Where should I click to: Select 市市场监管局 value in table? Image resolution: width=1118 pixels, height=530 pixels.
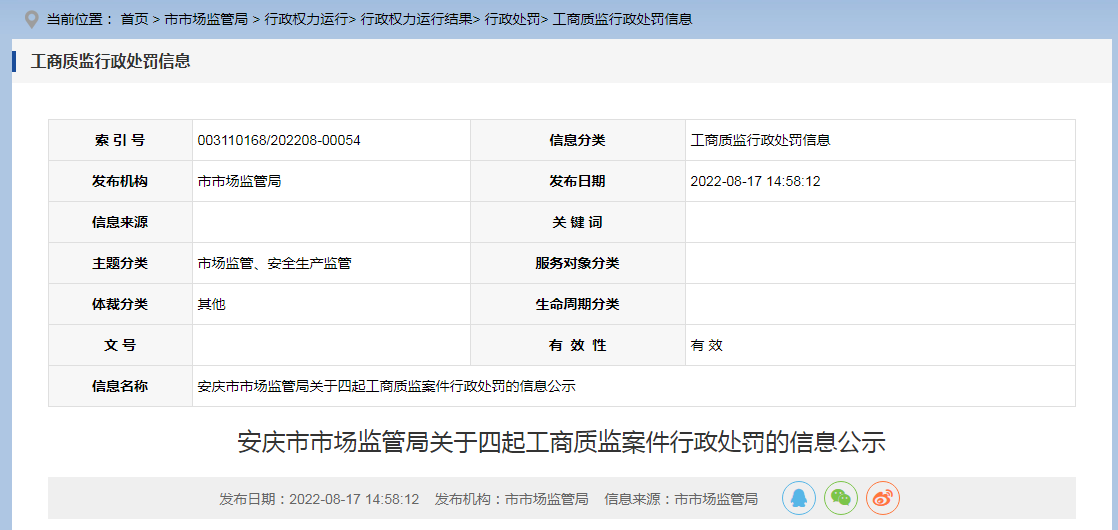(x=239, y=181)
